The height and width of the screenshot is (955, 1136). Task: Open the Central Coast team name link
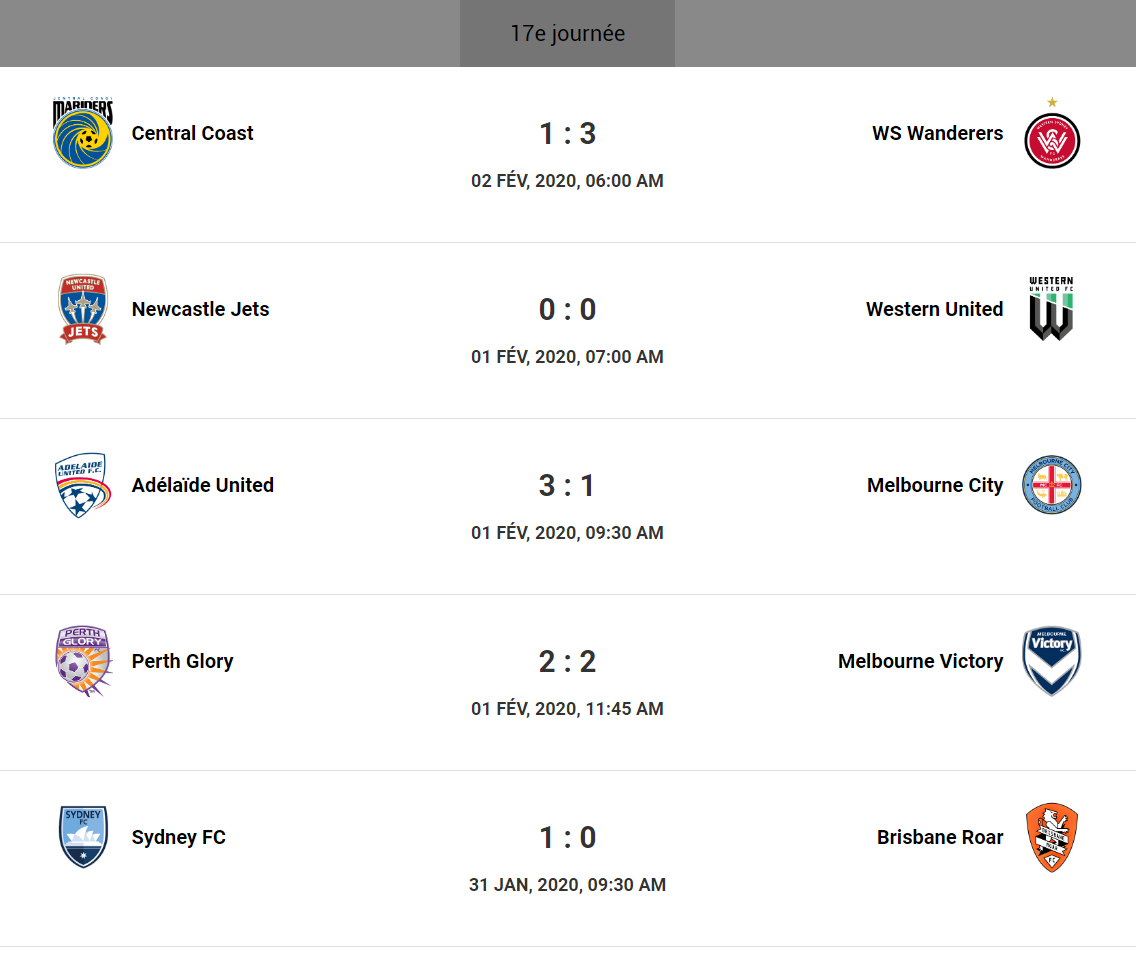click(x=193, y=134)
